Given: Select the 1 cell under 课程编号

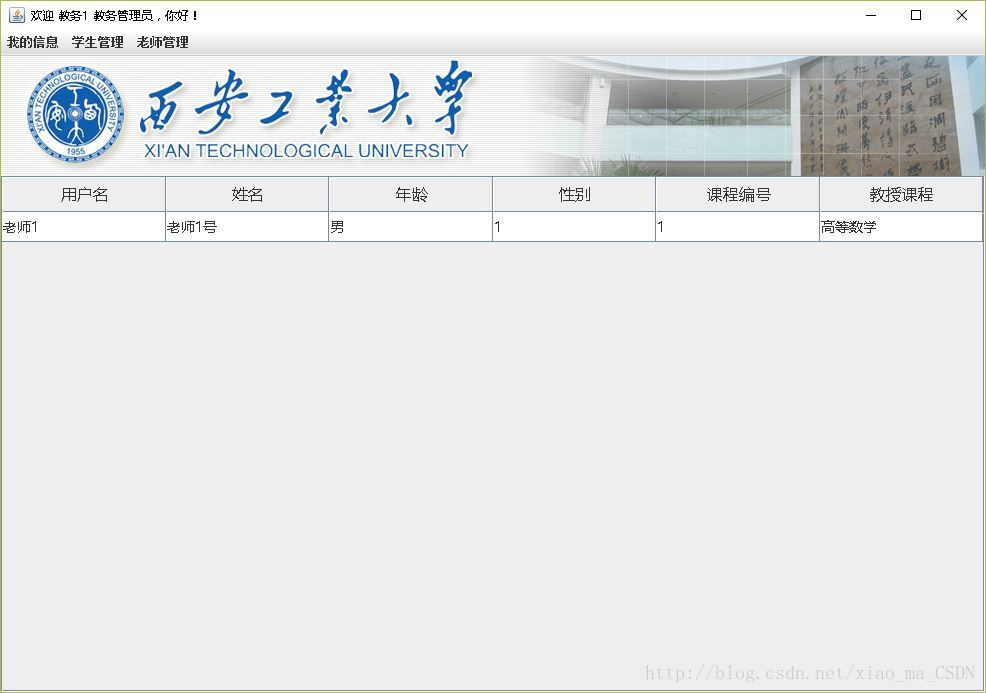Looking at the screenshot, I should click(x=738, y=227).
